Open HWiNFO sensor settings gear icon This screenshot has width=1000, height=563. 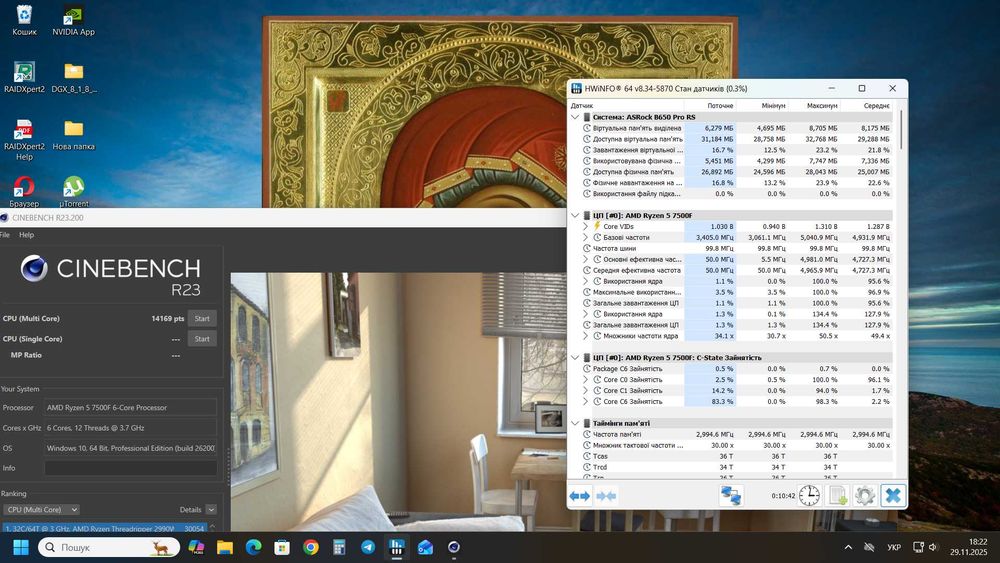(865, 495)
